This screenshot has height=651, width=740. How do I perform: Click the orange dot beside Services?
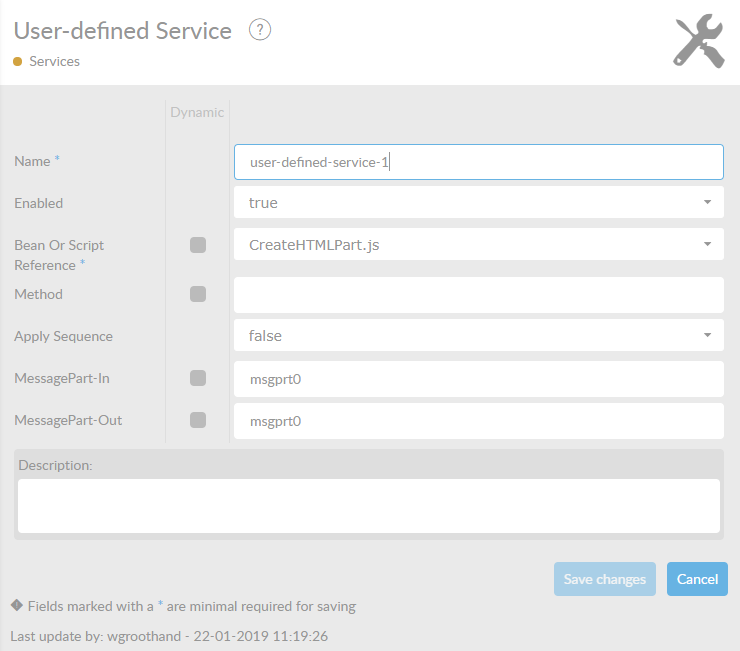(x=18, y=61)
